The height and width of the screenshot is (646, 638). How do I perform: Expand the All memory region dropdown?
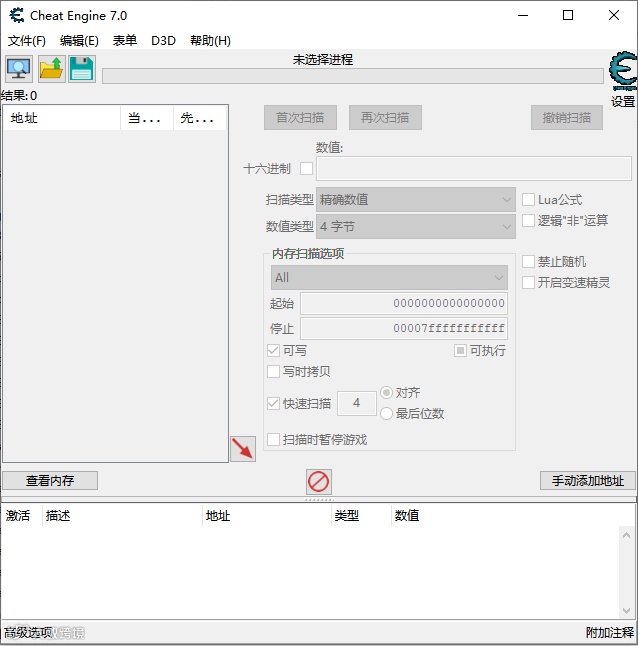(x=389, y=277)
